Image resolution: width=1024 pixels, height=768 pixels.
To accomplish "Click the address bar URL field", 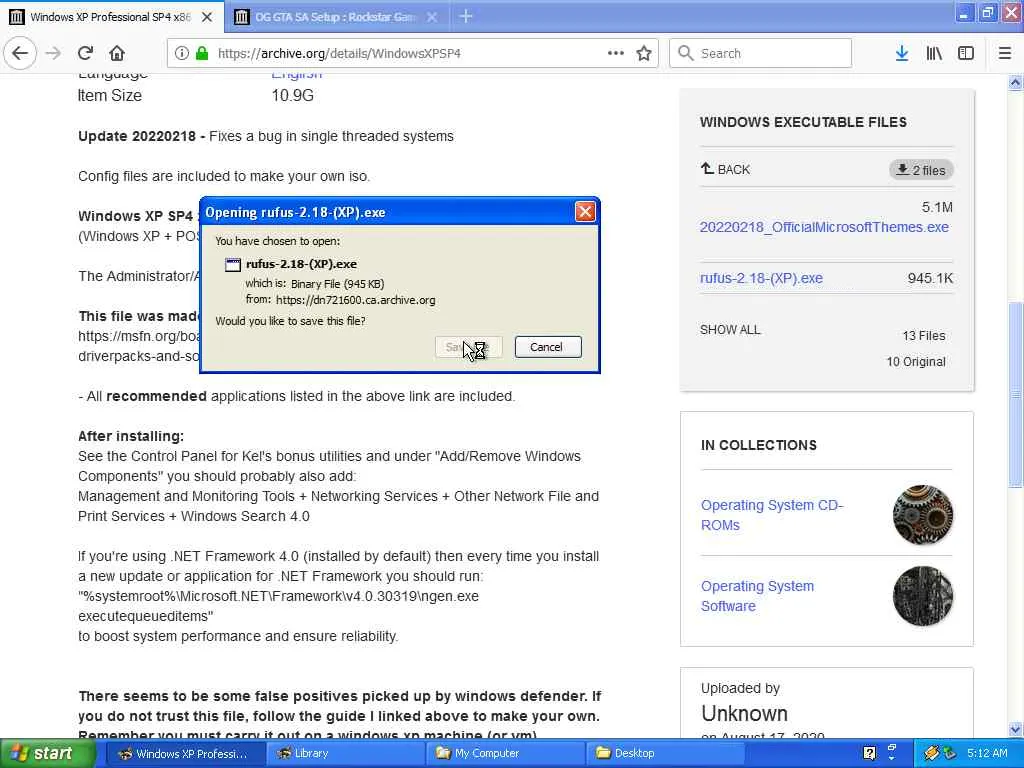I will coord(411,53).
